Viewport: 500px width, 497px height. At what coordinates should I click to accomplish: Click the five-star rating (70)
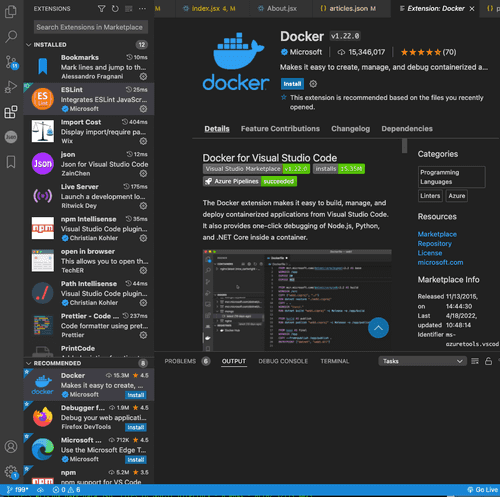(x=428, y=52)
